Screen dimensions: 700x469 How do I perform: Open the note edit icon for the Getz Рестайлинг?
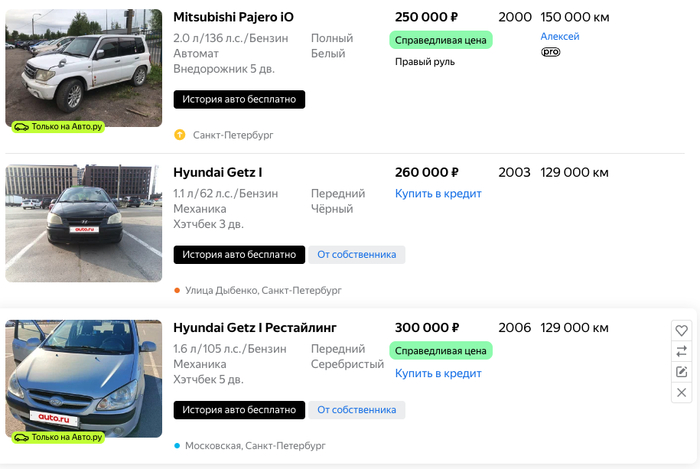click(682, 372)
